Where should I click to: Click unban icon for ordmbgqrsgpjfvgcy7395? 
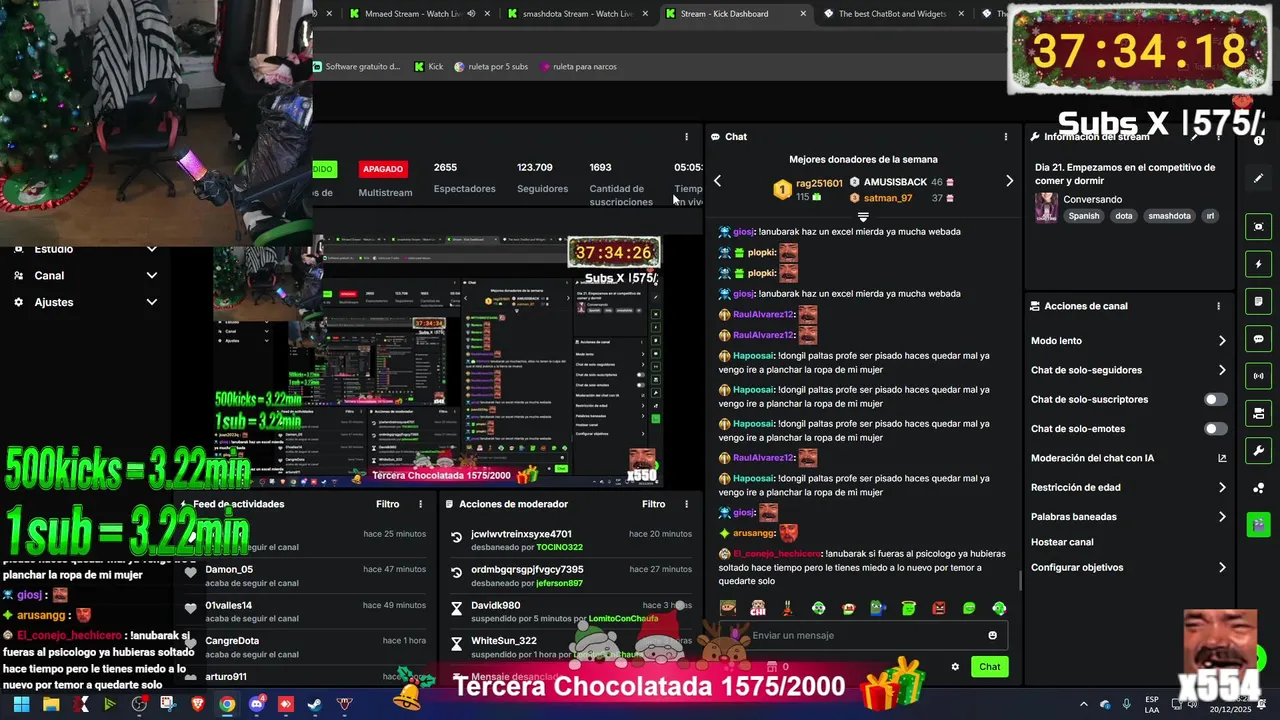[x=457, y=573]
